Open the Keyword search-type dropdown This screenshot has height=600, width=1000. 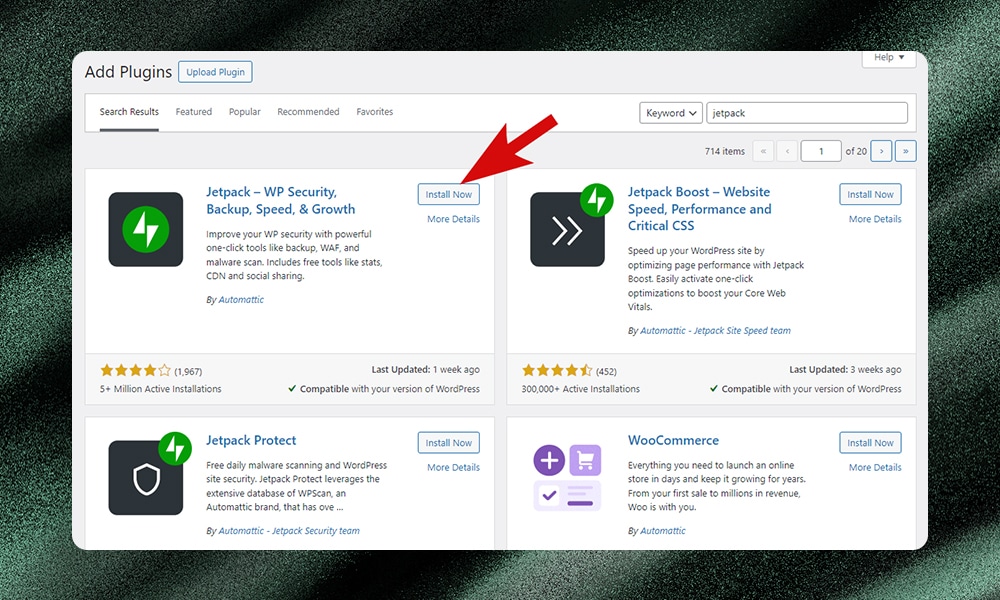[670, 112]
